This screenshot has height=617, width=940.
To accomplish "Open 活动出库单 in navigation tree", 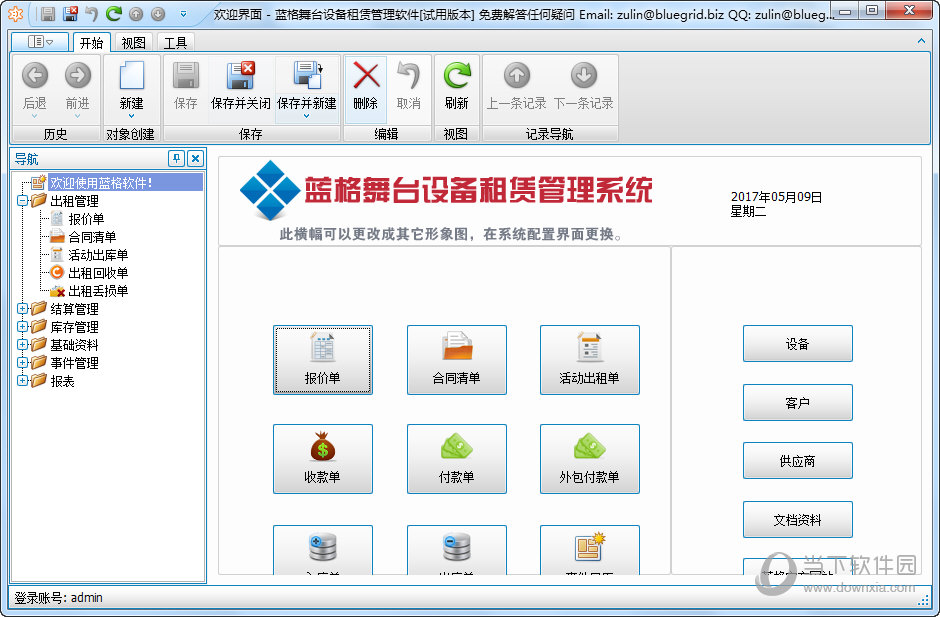I will click(98, 255).
